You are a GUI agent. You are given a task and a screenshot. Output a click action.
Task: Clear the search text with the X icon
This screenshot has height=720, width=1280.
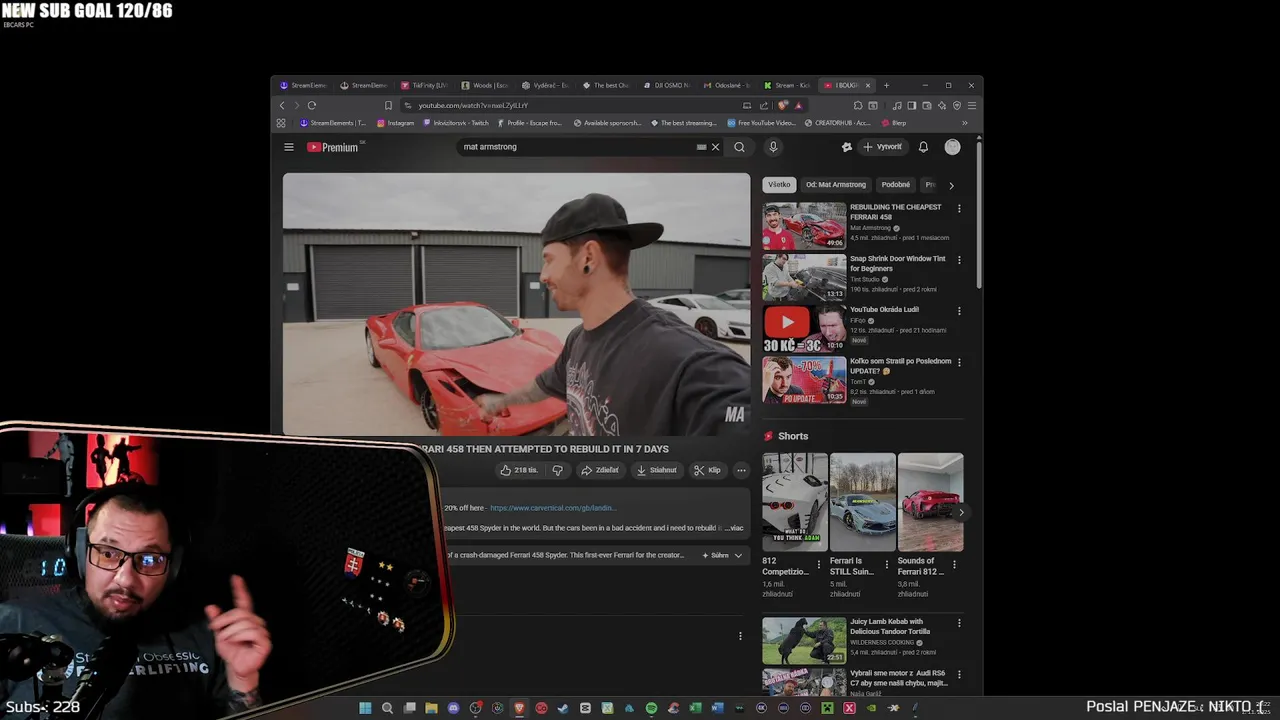tap(715, 147)
